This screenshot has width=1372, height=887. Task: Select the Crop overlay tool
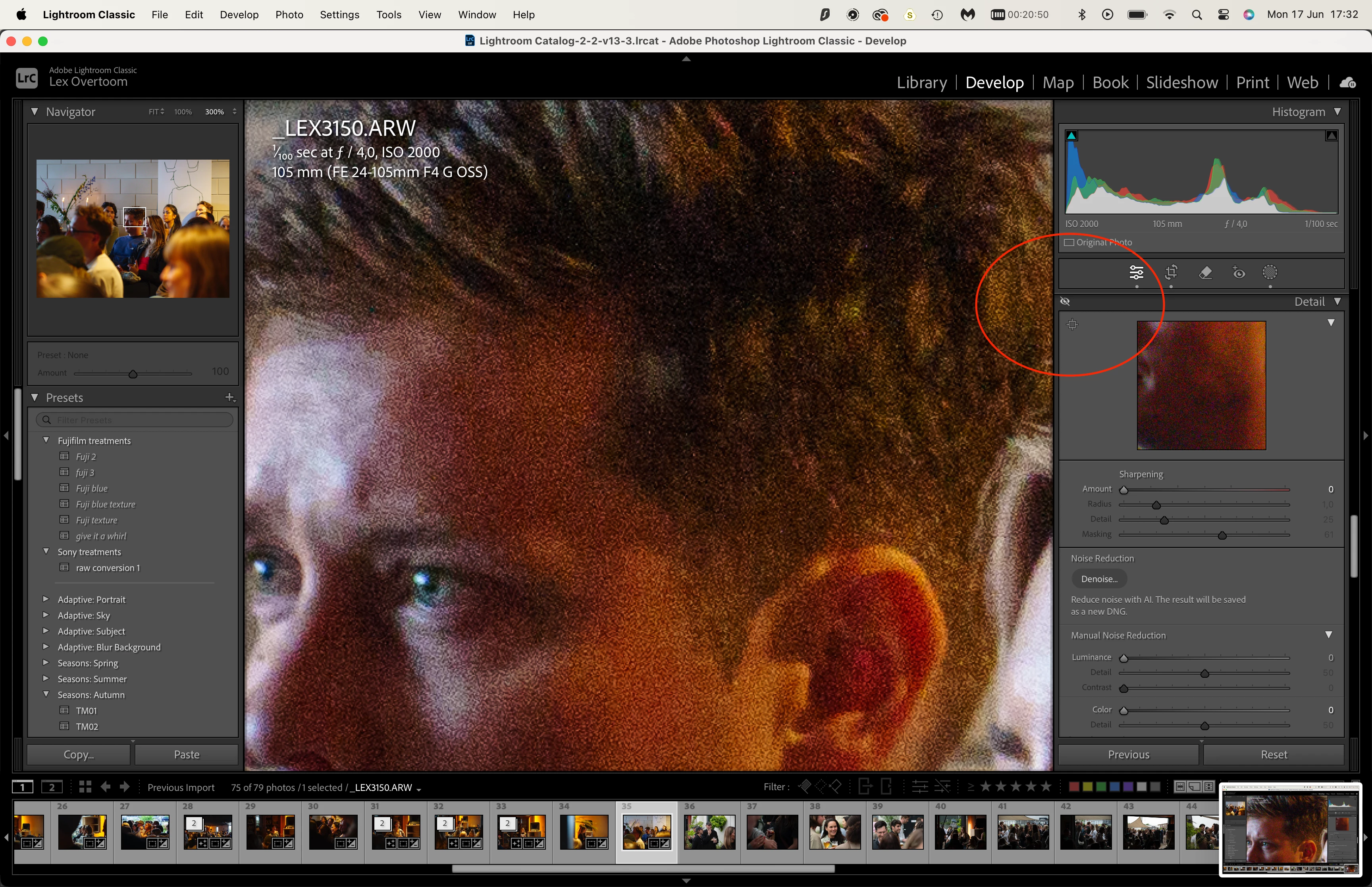[1170, 272]
